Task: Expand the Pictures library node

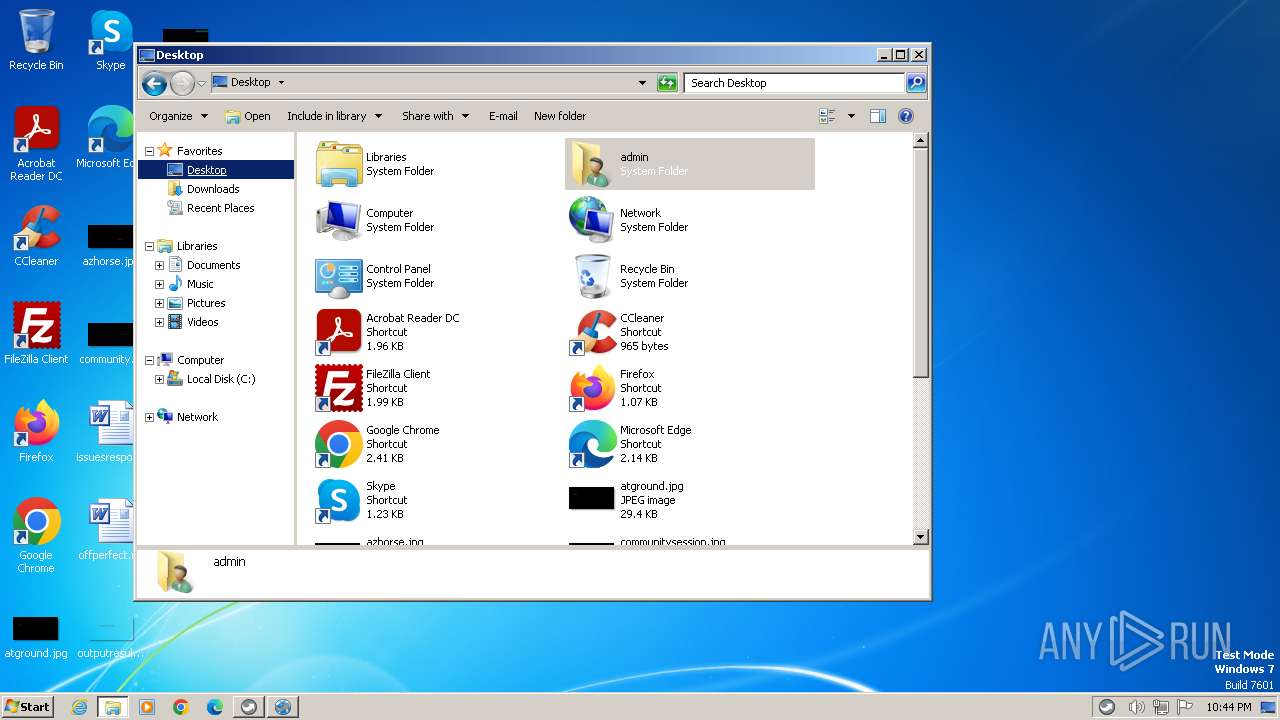Action: click(159, 303)
